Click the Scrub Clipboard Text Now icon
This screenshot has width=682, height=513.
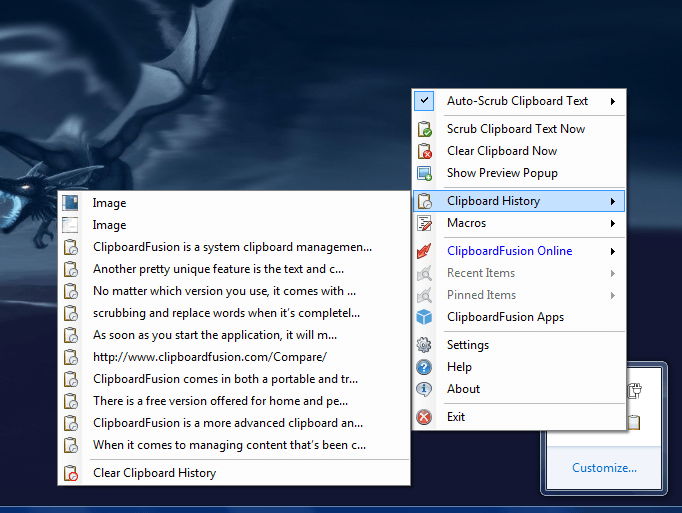click(425, 129)
